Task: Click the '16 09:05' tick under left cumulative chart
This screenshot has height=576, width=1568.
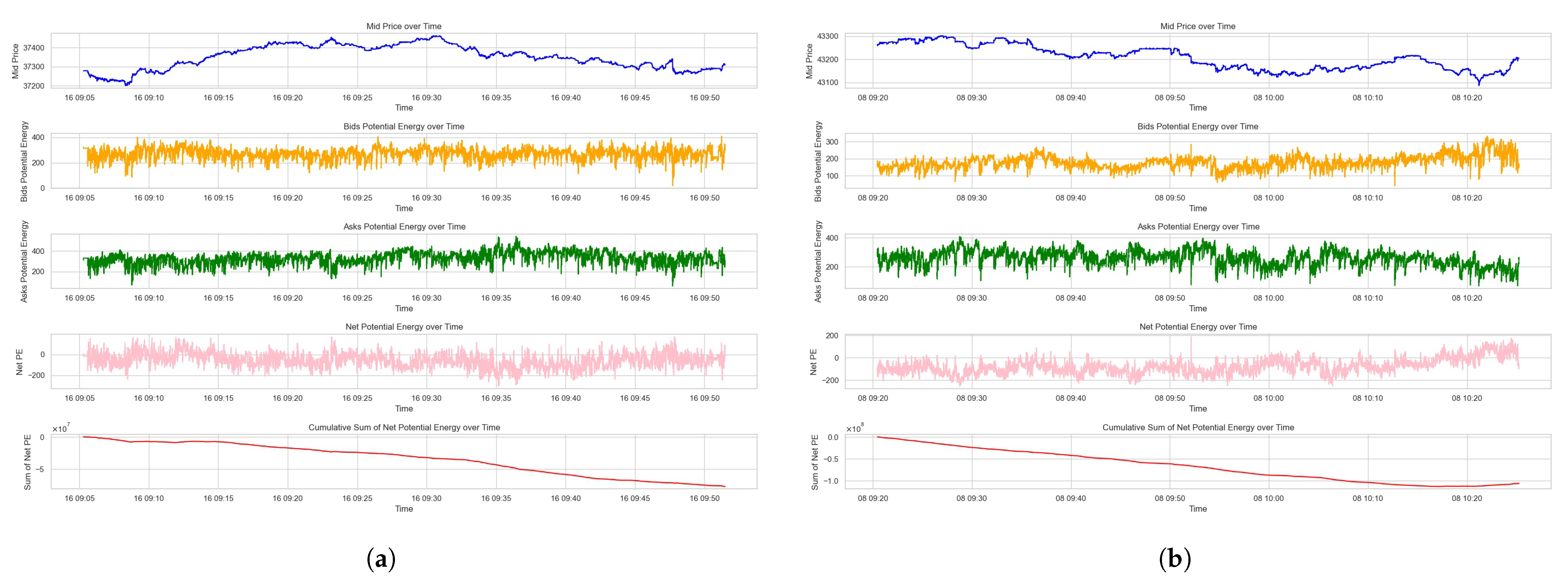Action: pos(79,498)
